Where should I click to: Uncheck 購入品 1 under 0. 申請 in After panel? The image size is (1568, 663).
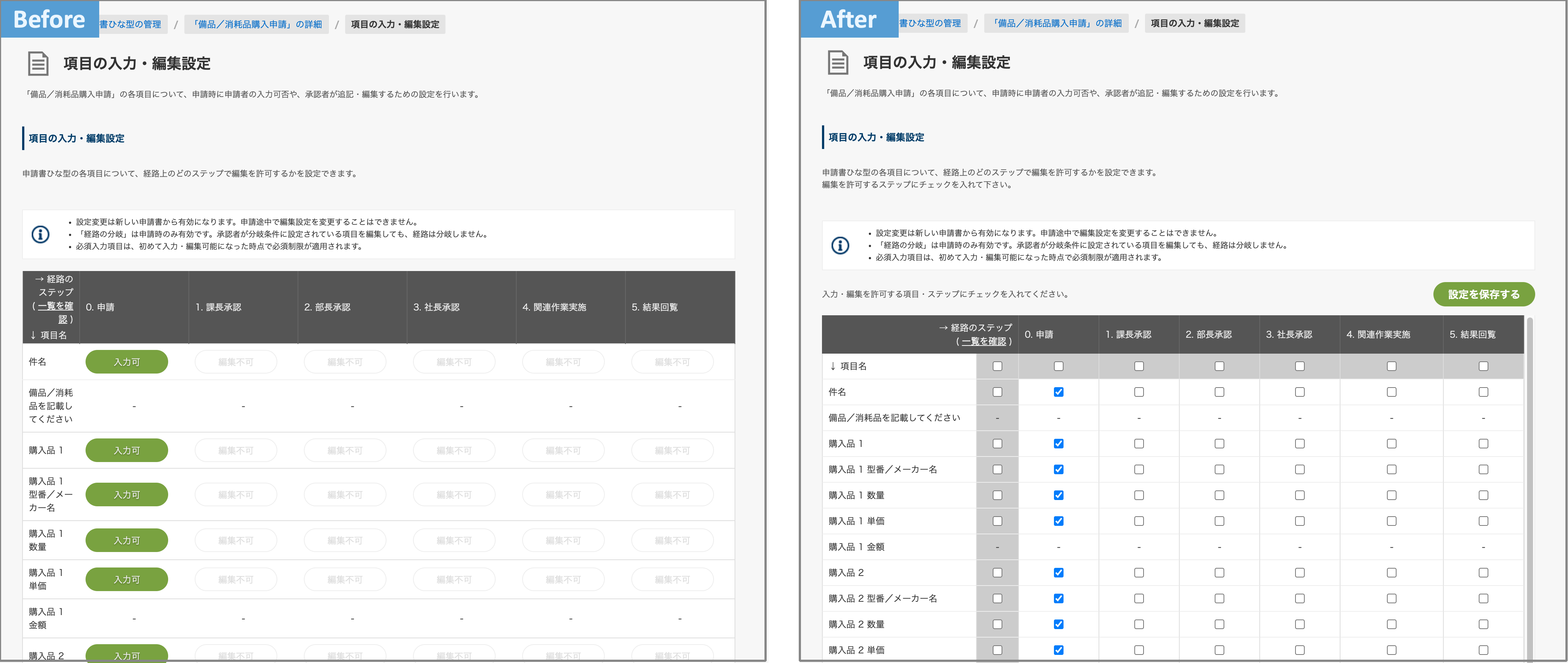tap(1058, 444)
